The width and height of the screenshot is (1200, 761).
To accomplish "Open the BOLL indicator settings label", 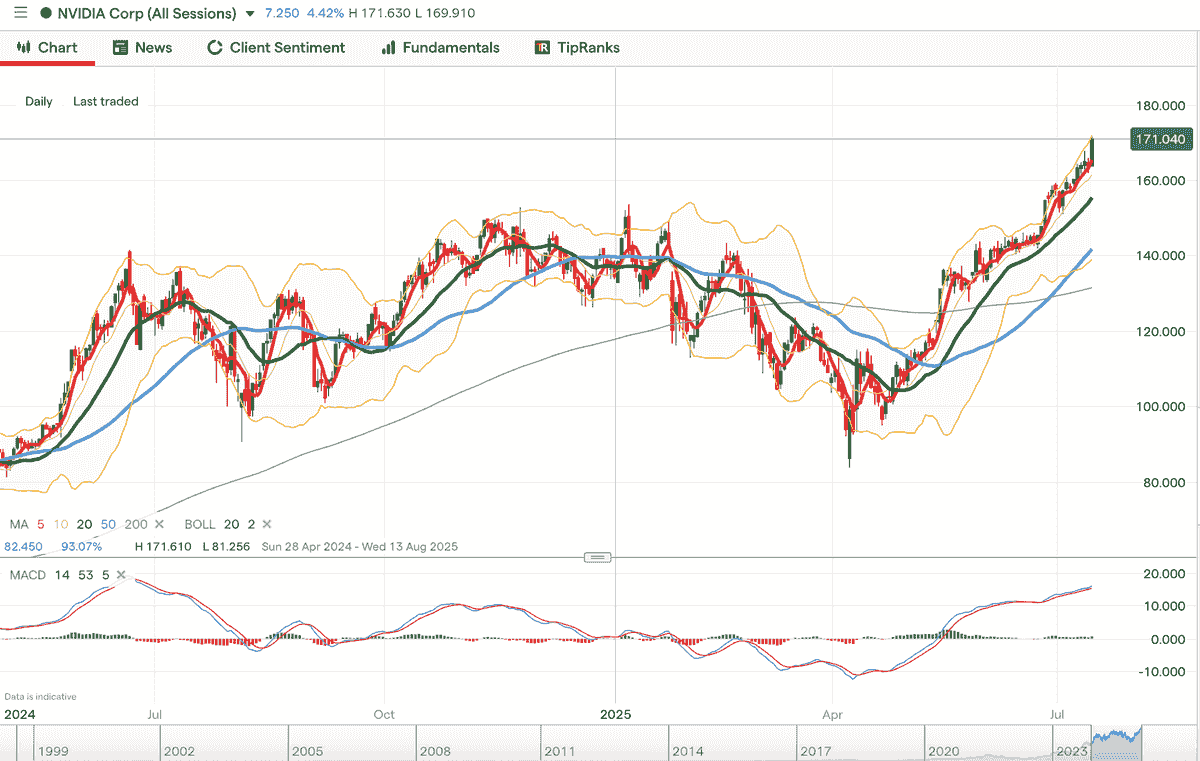I will click(x=200, y=524).
